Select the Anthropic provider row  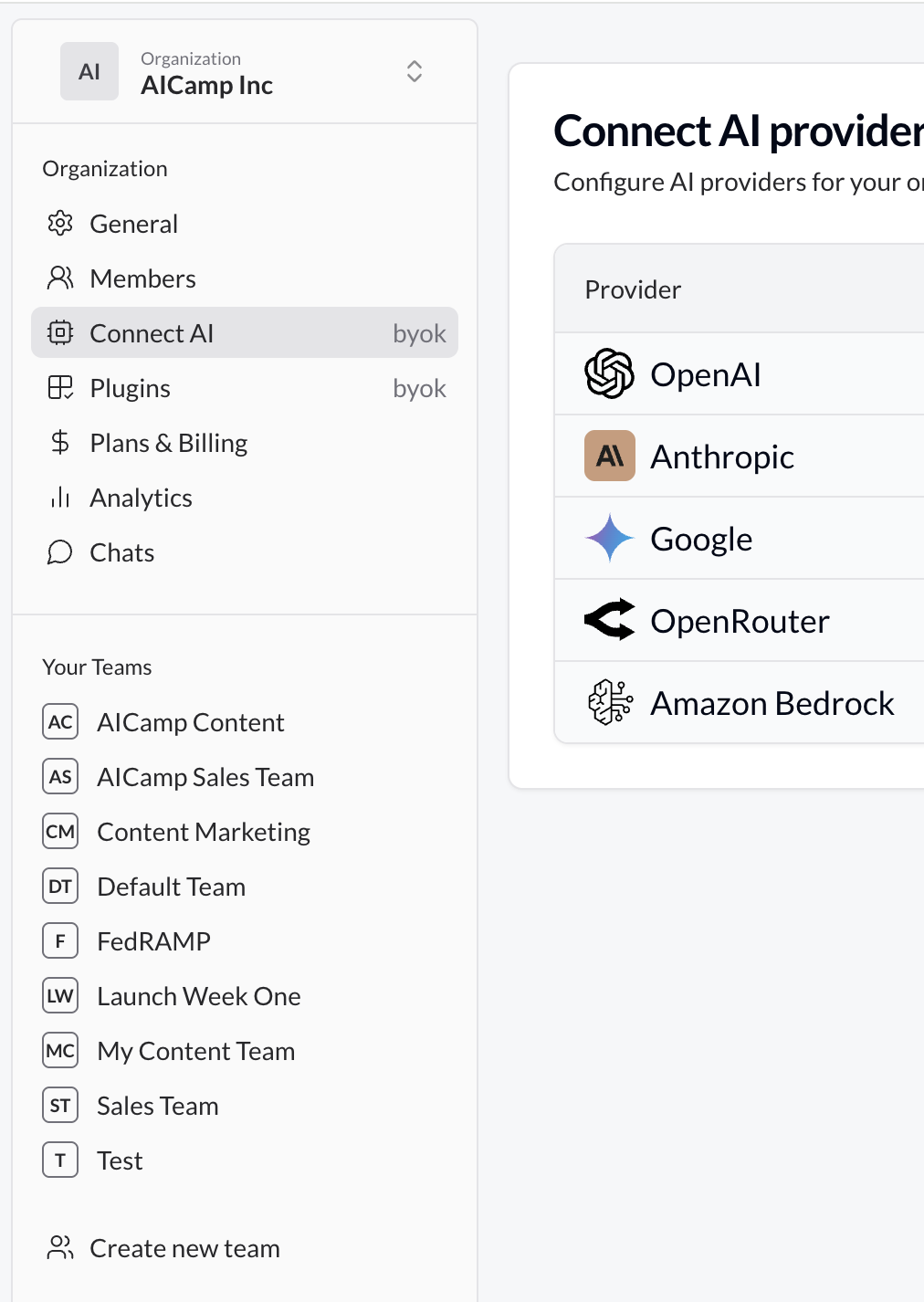pos(740,457)
